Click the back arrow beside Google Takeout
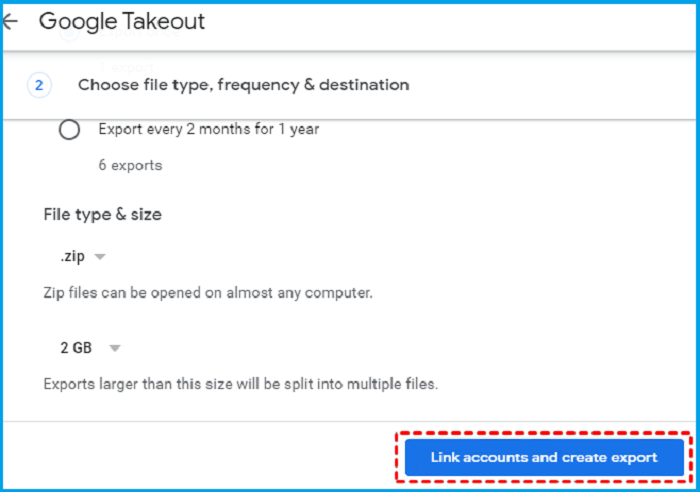 pos(10,22)
